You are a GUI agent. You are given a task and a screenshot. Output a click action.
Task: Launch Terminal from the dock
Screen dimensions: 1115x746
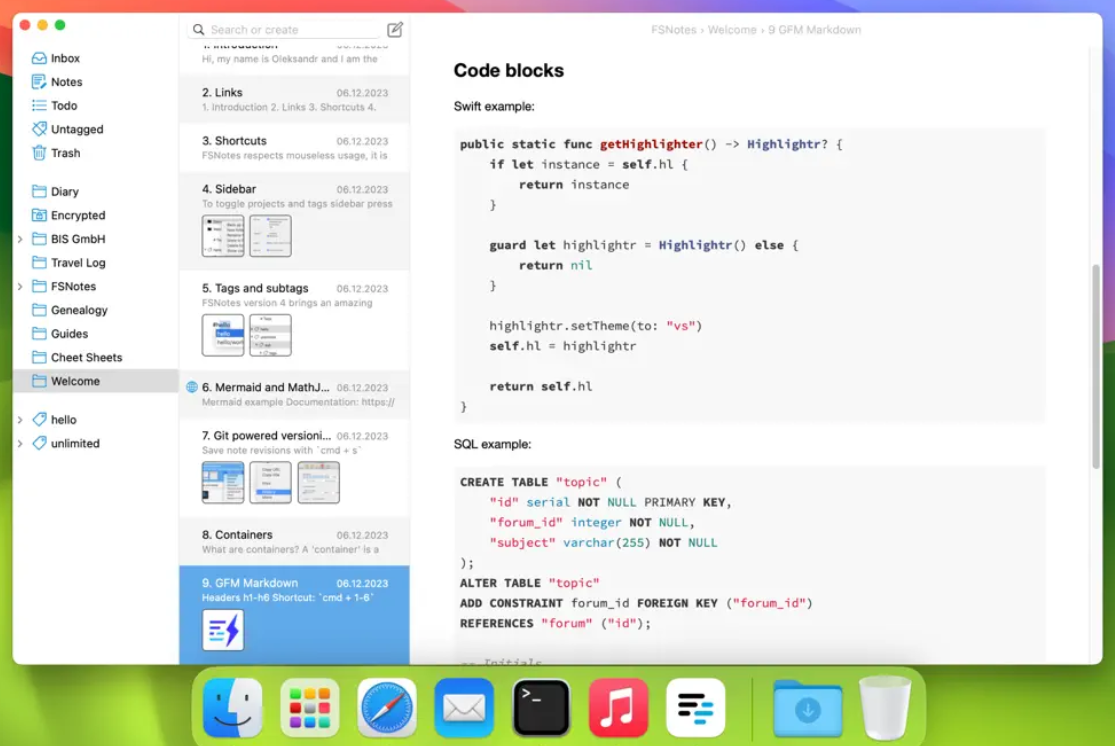coord(541,708)
